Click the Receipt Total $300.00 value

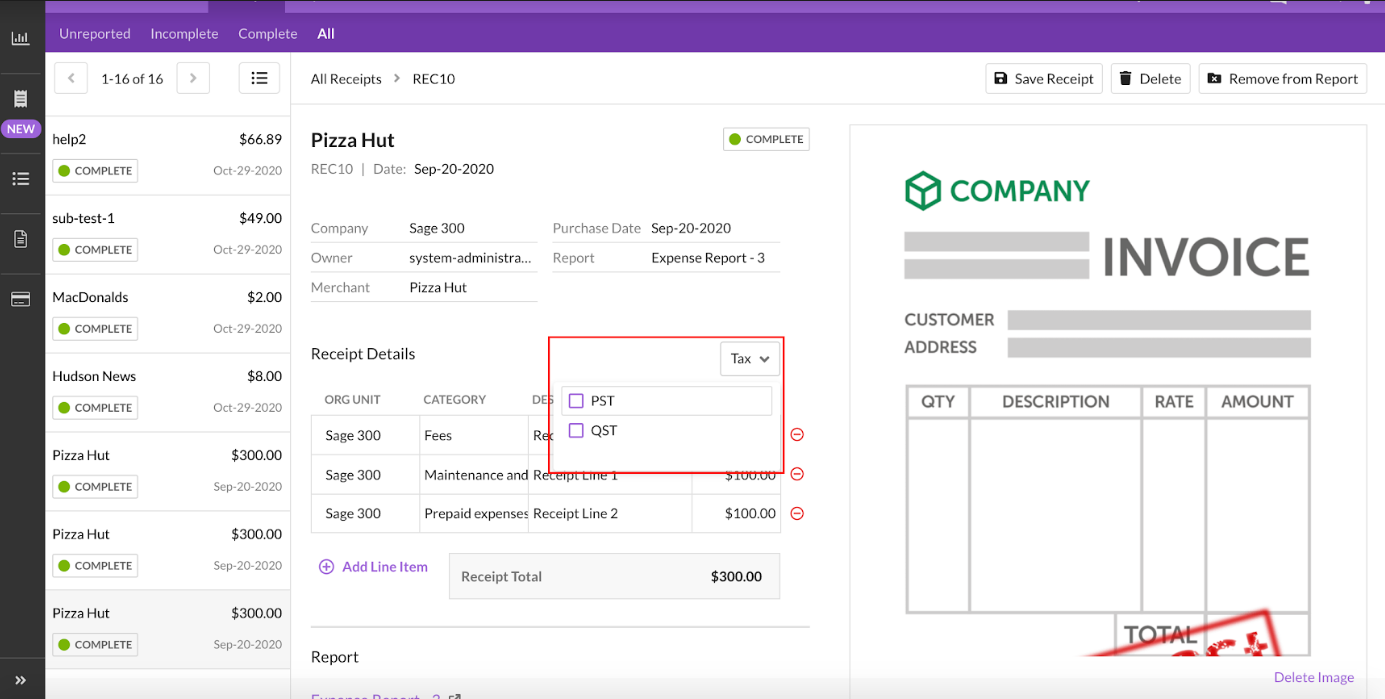[736, 576]
